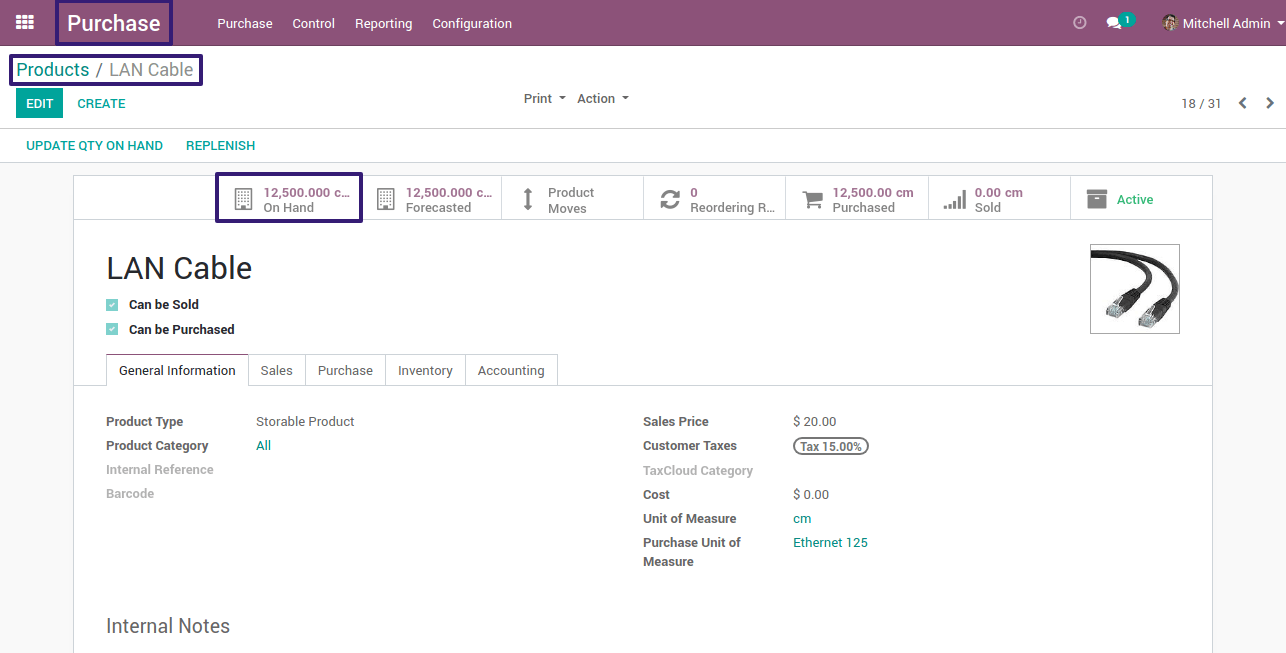Click Mitchell Admin avatar picture

click(1170, 23)
